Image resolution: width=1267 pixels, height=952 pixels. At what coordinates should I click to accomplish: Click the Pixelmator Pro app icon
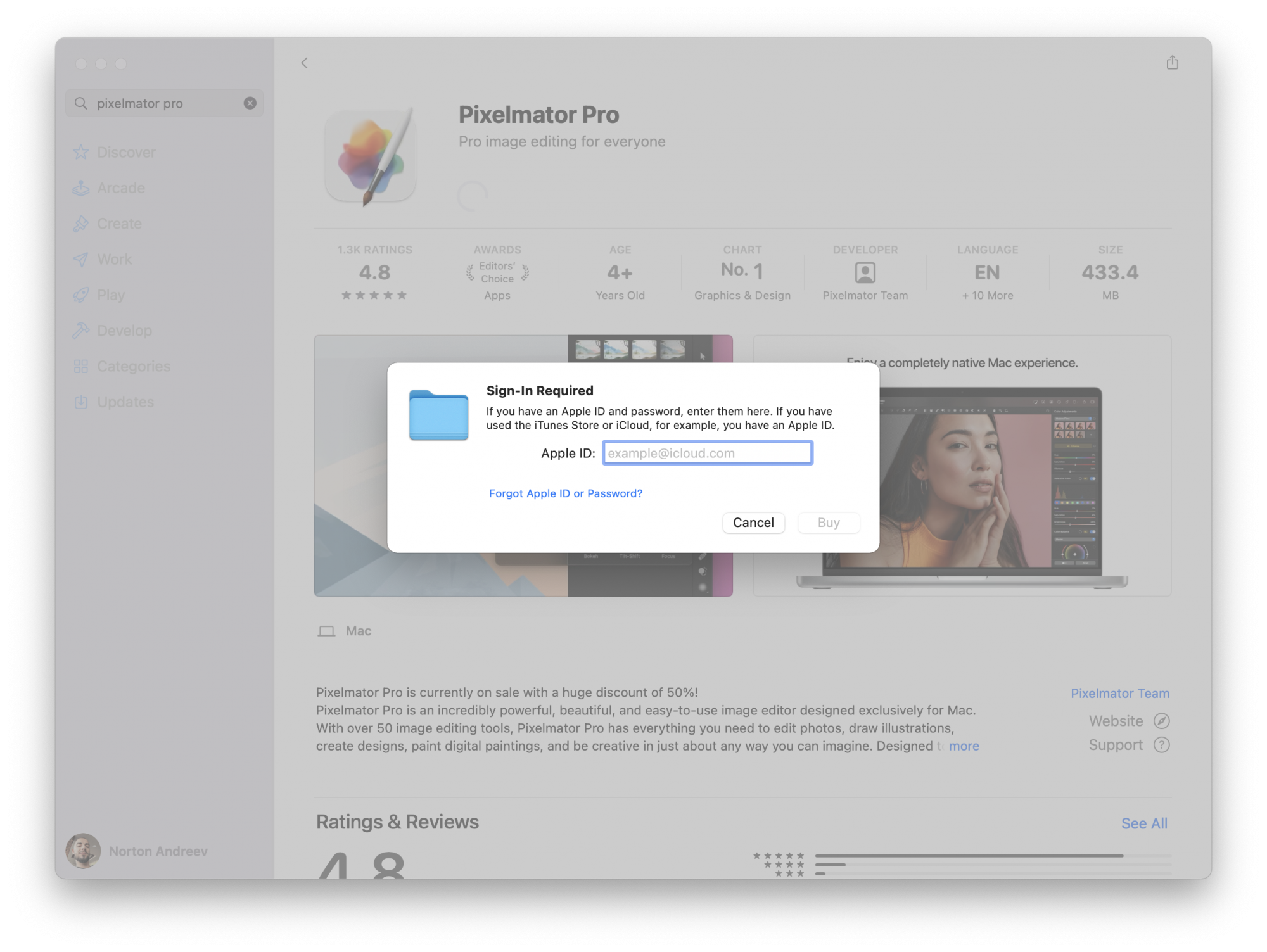(371, 156)
